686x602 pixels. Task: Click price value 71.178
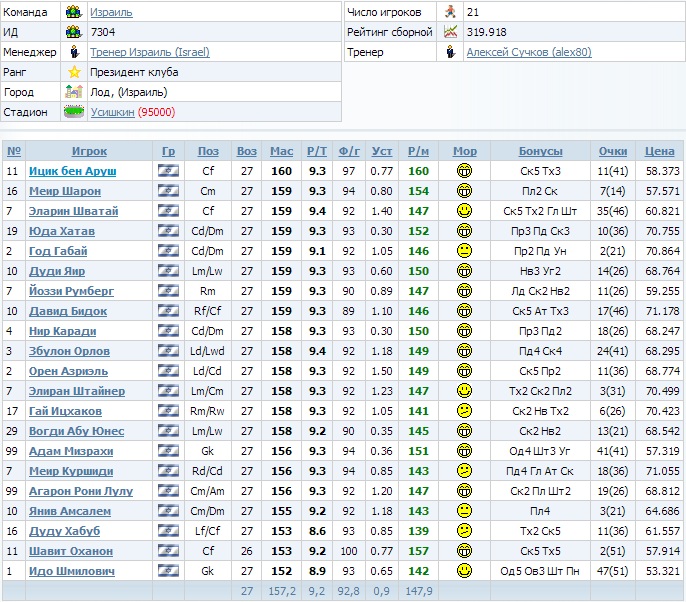click(x=662, y=311)
